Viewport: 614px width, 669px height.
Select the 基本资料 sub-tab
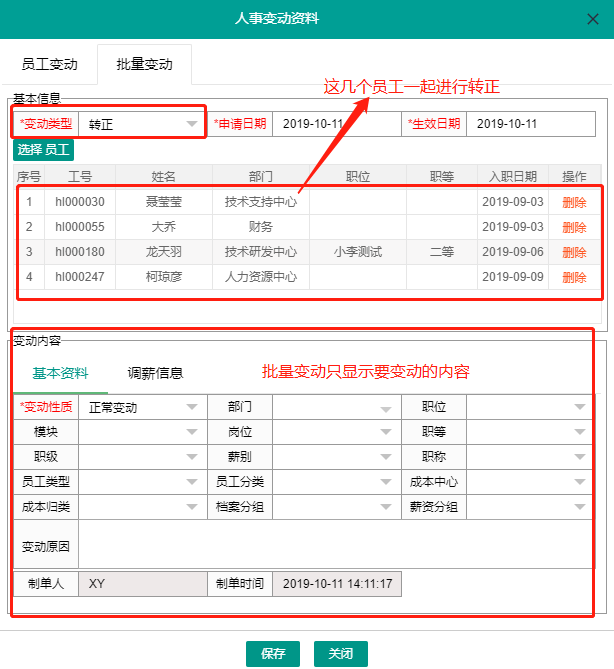[60, 373]
